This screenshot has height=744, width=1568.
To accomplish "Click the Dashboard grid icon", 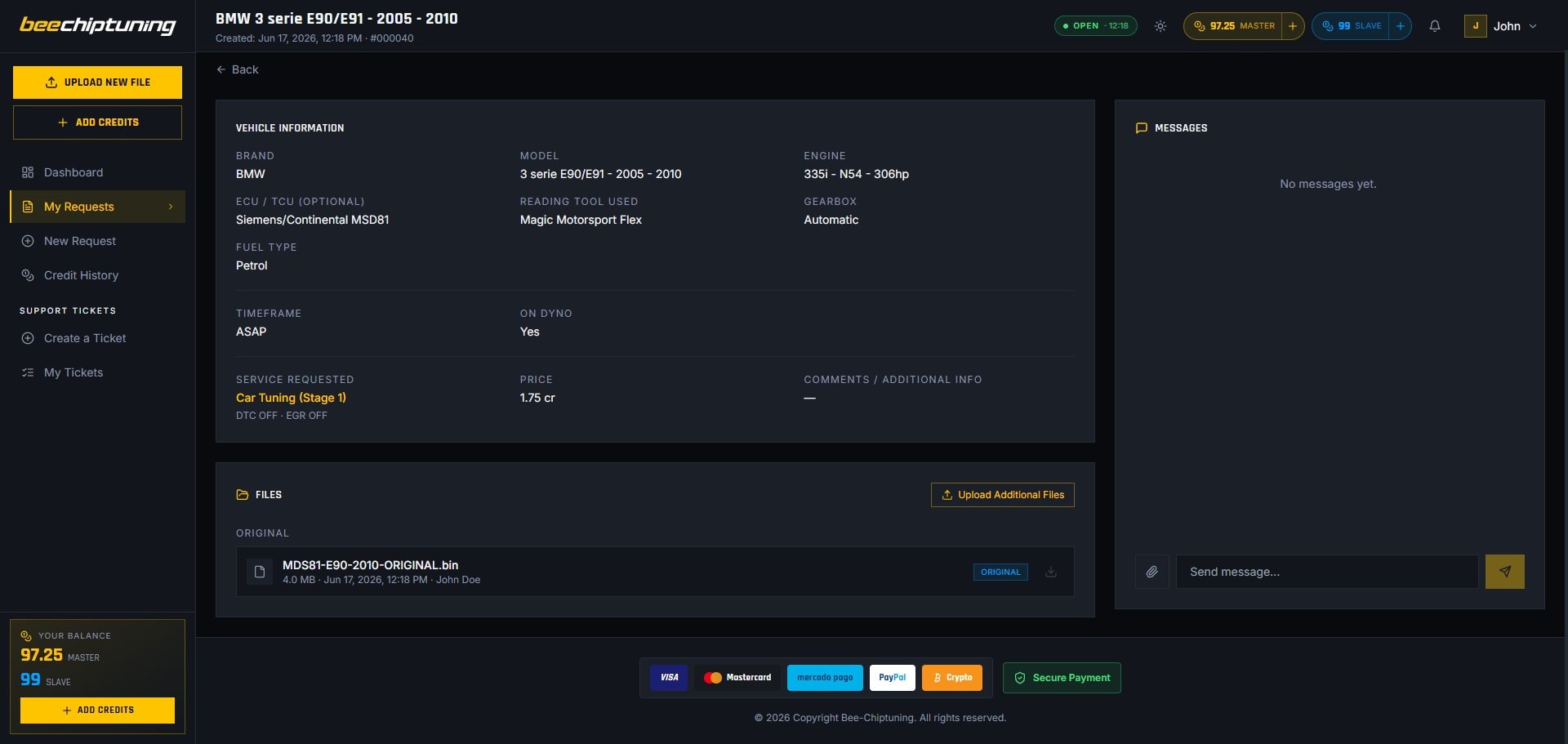I will (28, 172).
